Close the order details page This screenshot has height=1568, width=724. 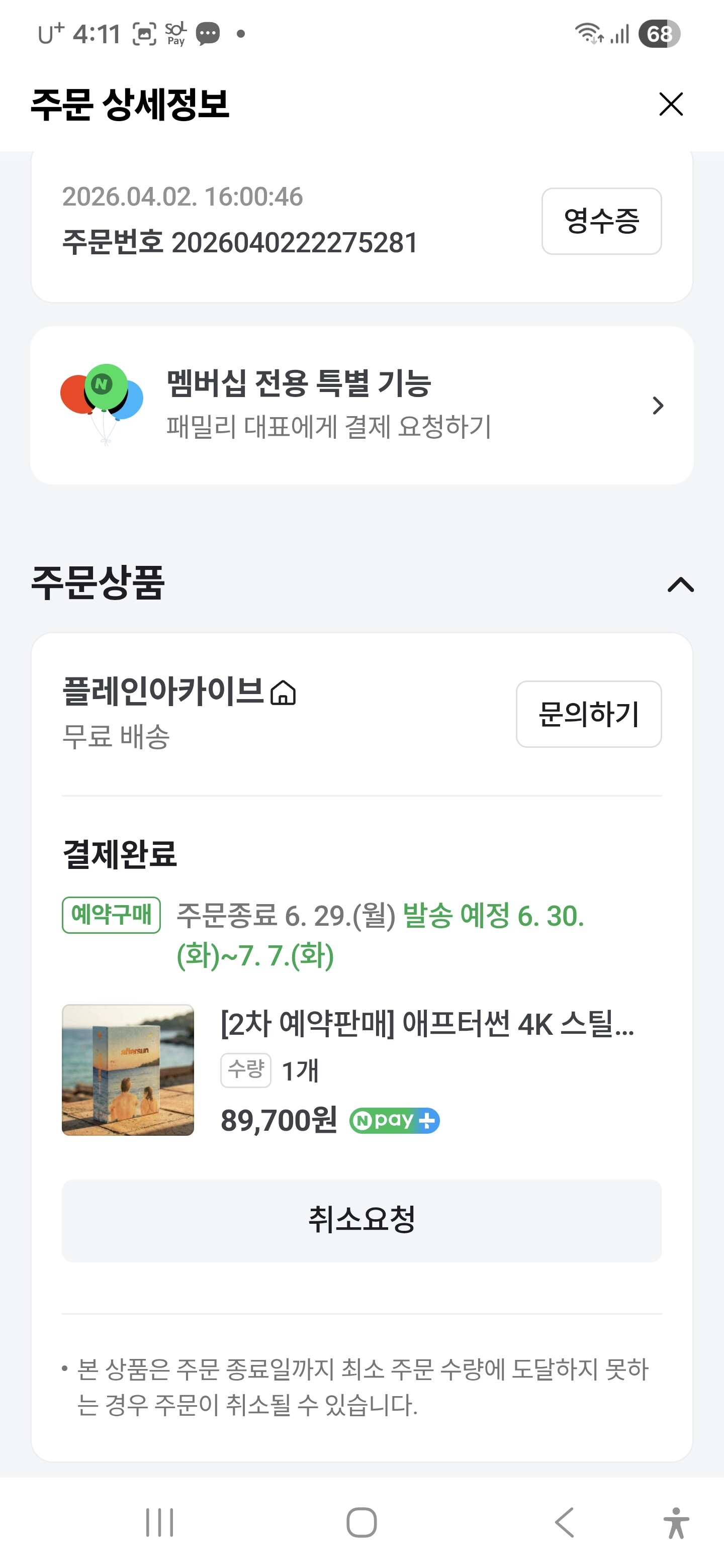[670, 104]
